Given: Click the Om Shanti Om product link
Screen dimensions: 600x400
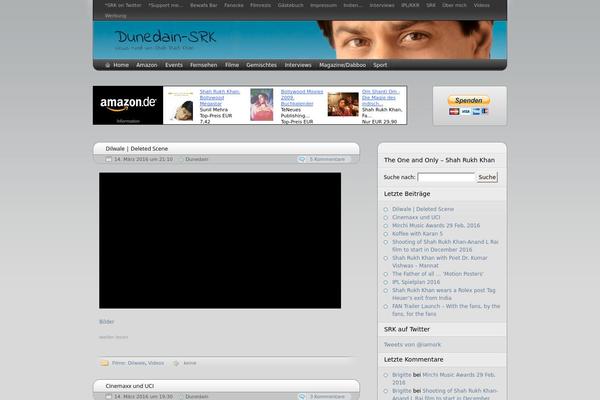Looking at the screenshot, I should point(380,98).
